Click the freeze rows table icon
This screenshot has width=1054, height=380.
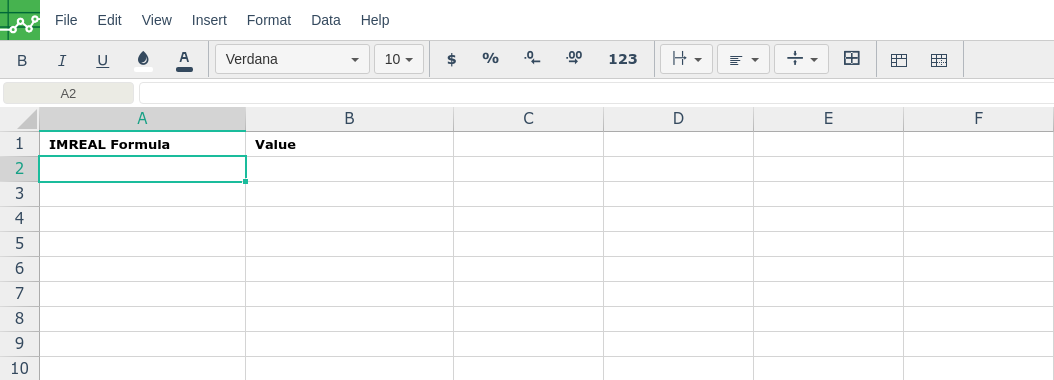click(899, 60)
